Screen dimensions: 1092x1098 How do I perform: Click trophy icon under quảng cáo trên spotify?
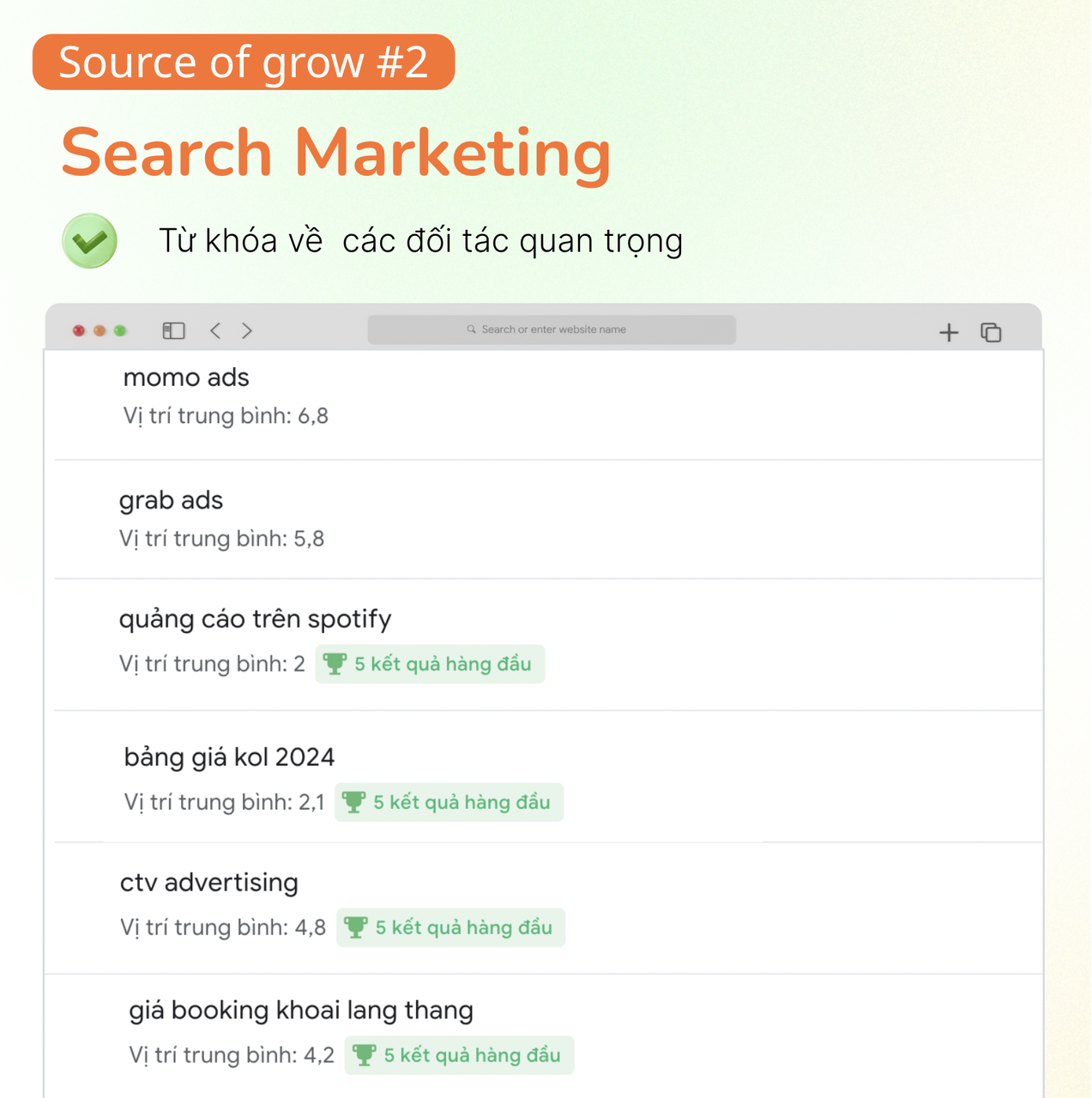coord(335,664)
